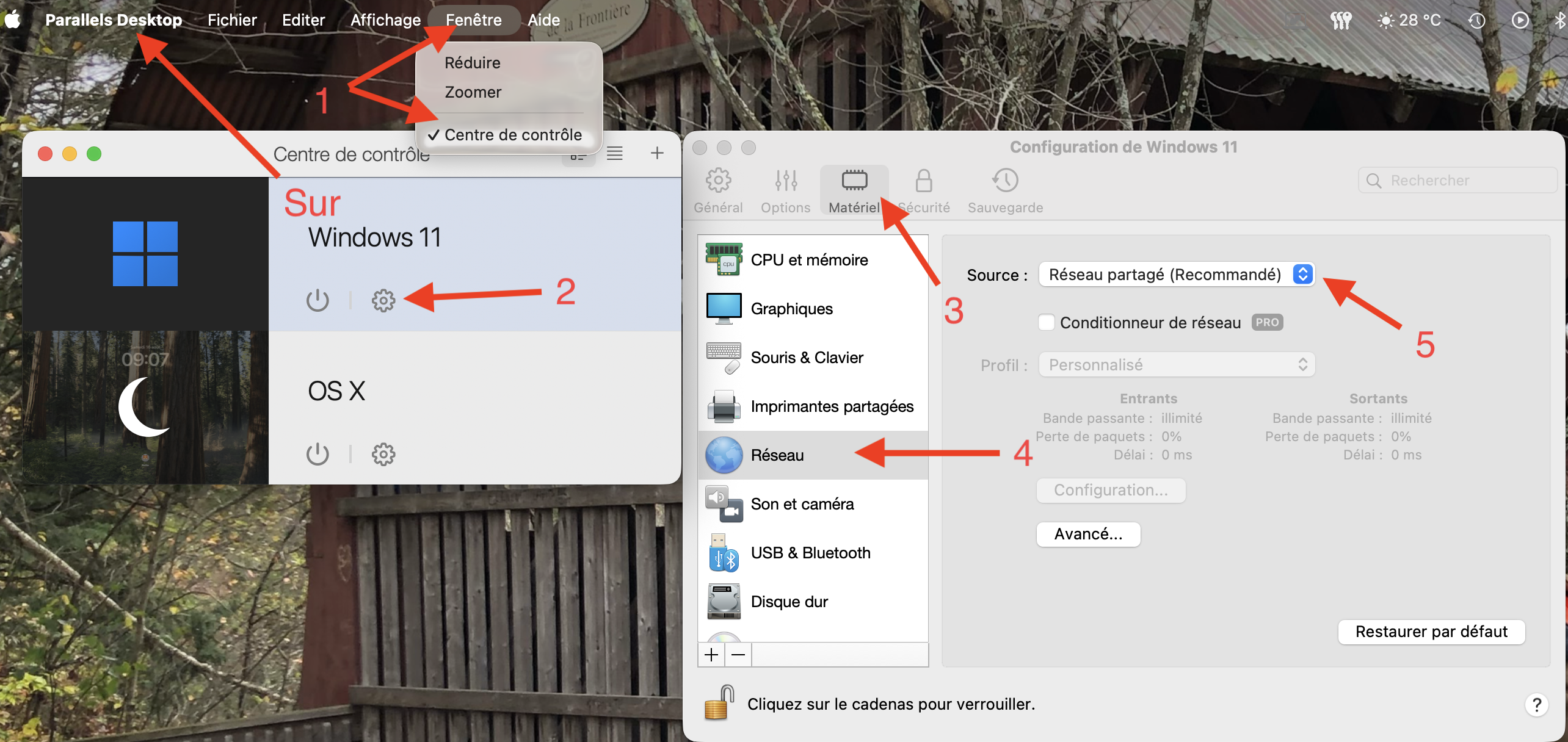The width and height of the screenshot is (1568, 742).
Task: Open the Son et caméra section
Action: [802, 504]
